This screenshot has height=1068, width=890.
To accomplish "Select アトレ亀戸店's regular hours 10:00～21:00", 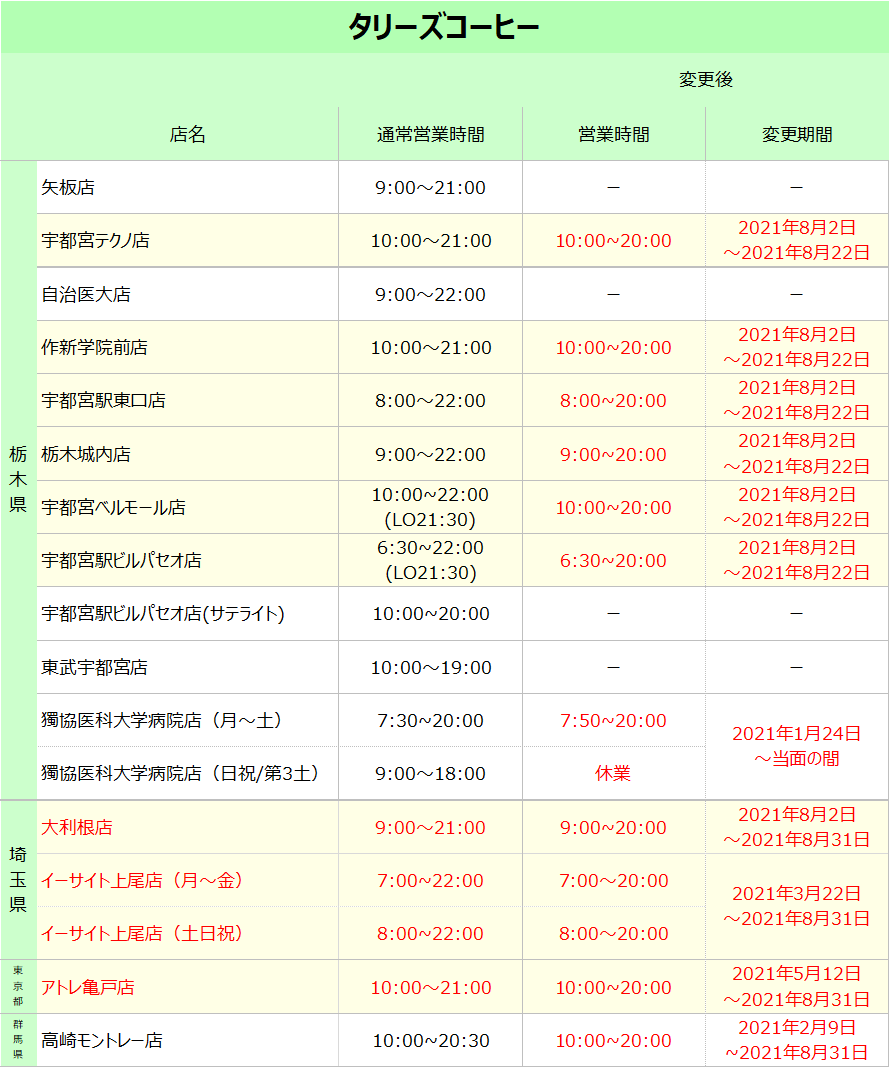I will click(430, 988).
